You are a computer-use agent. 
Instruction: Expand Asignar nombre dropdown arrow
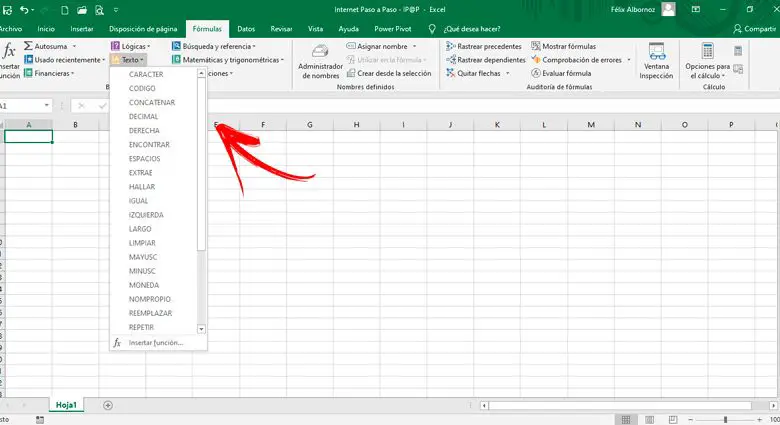point(414,46)
